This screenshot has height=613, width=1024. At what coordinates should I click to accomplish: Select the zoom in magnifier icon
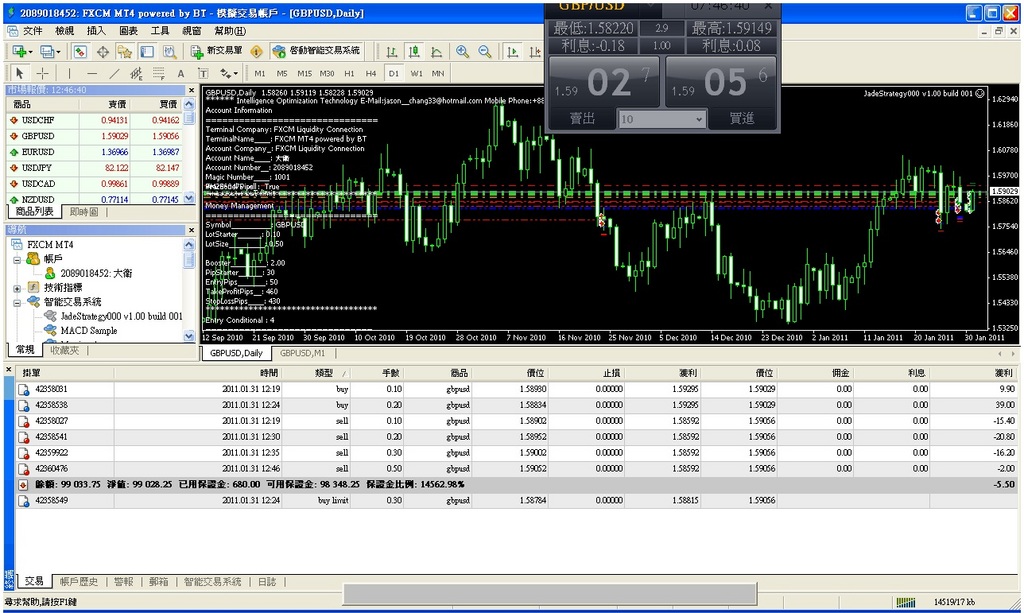click(462, 52)
